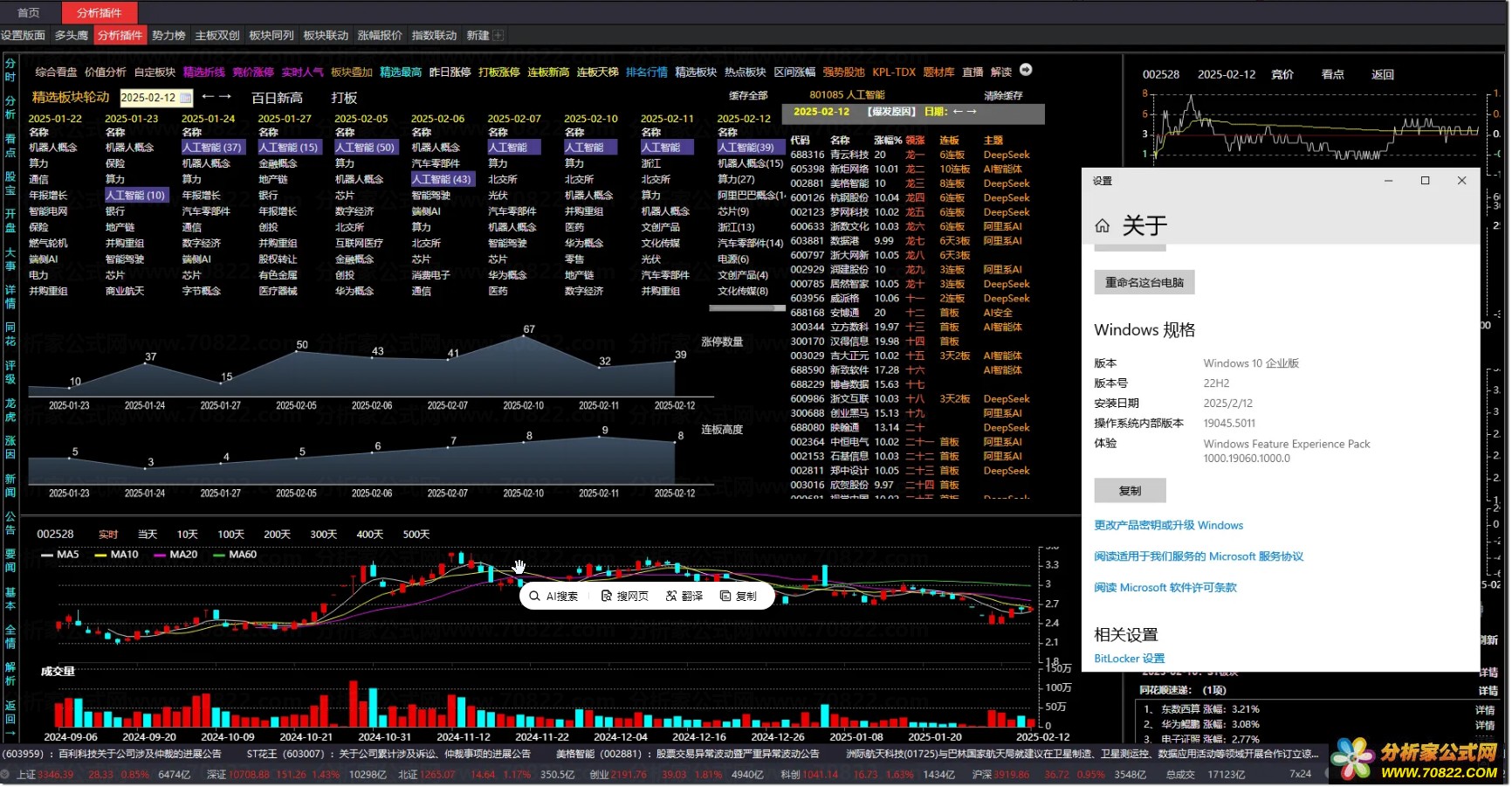Select 多头鹰 in the layout bar
The width and height of the screenshot is (1512, 787).
click(72, 36)
